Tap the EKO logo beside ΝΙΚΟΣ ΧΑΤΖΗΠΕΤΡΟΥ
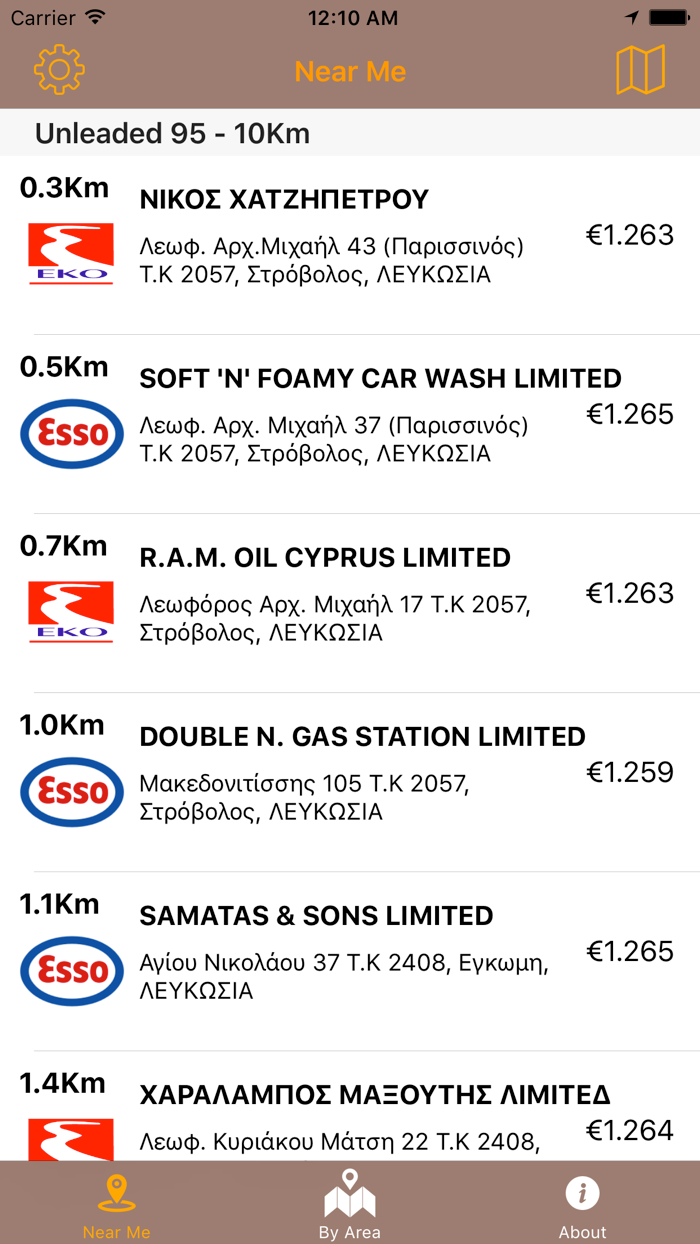Viewport: 700px width, 1244px height. (71, 254)
